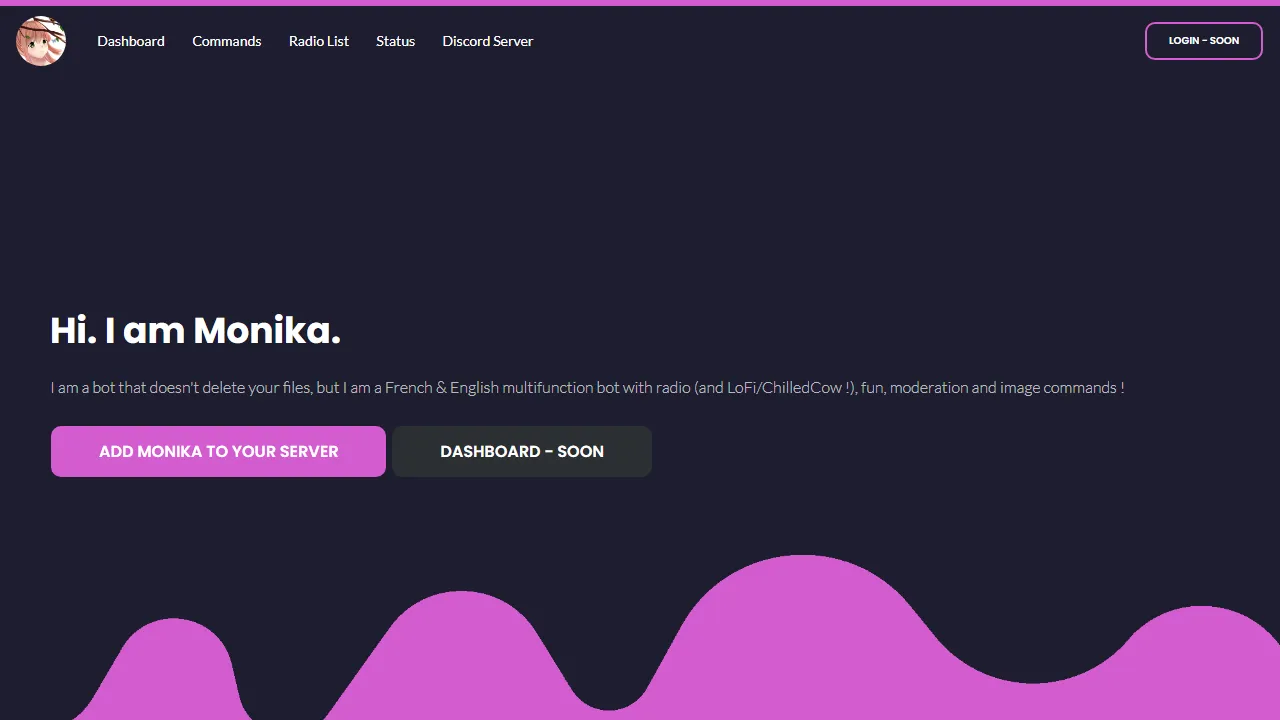Image resolution: width=1280 pixels, height=720 pixels.
Task: Open Commands from the top navigation
Action: (226, 41)
